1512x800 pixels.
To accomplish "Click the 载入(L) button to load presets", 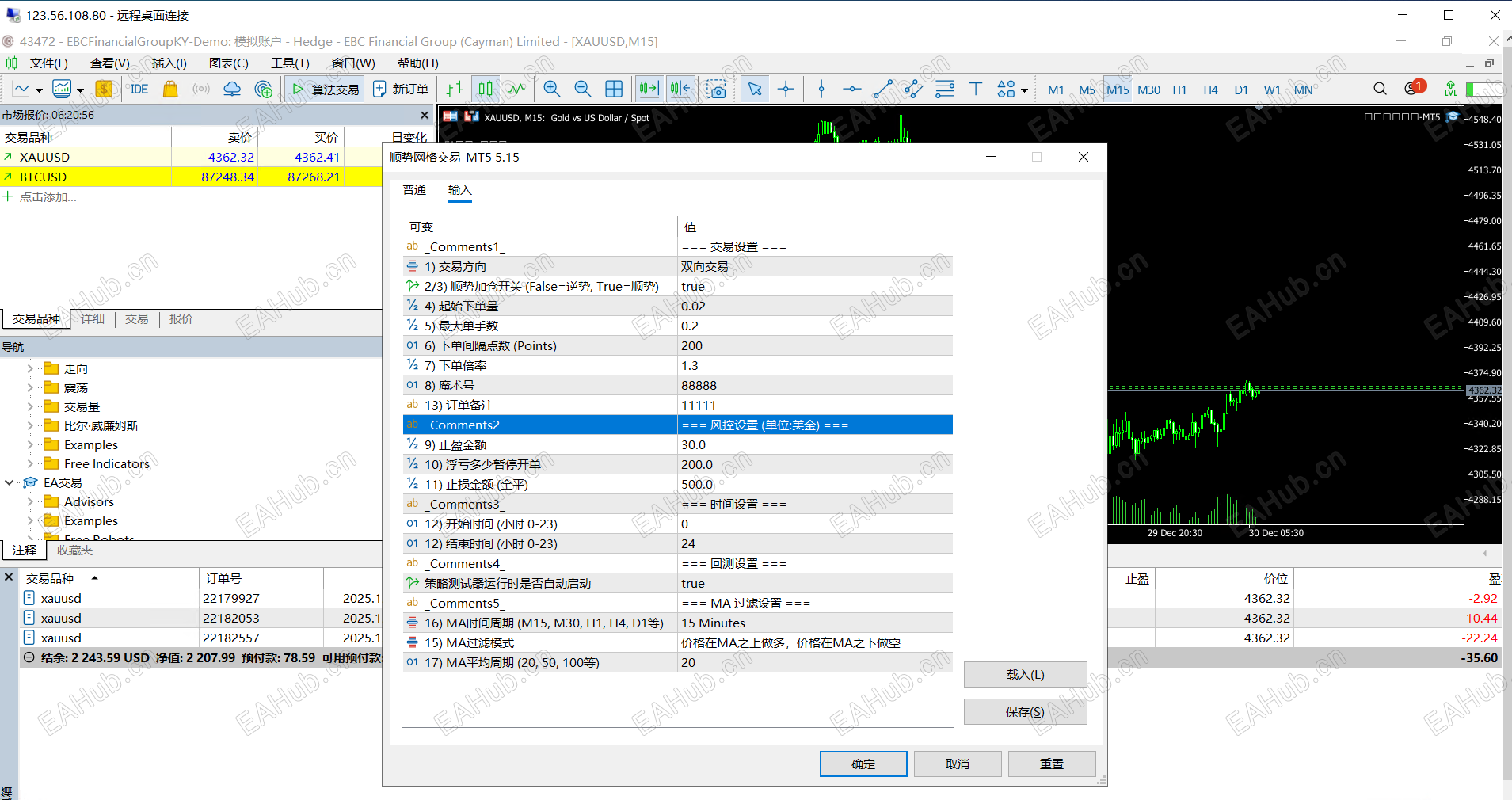I will coord(1025,674).
